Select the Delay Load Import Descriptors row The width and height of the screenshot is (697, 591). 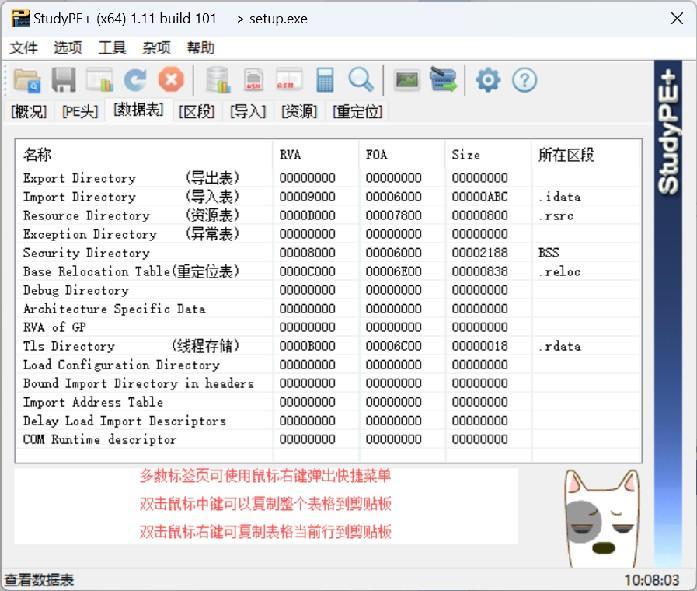[328, 421]
